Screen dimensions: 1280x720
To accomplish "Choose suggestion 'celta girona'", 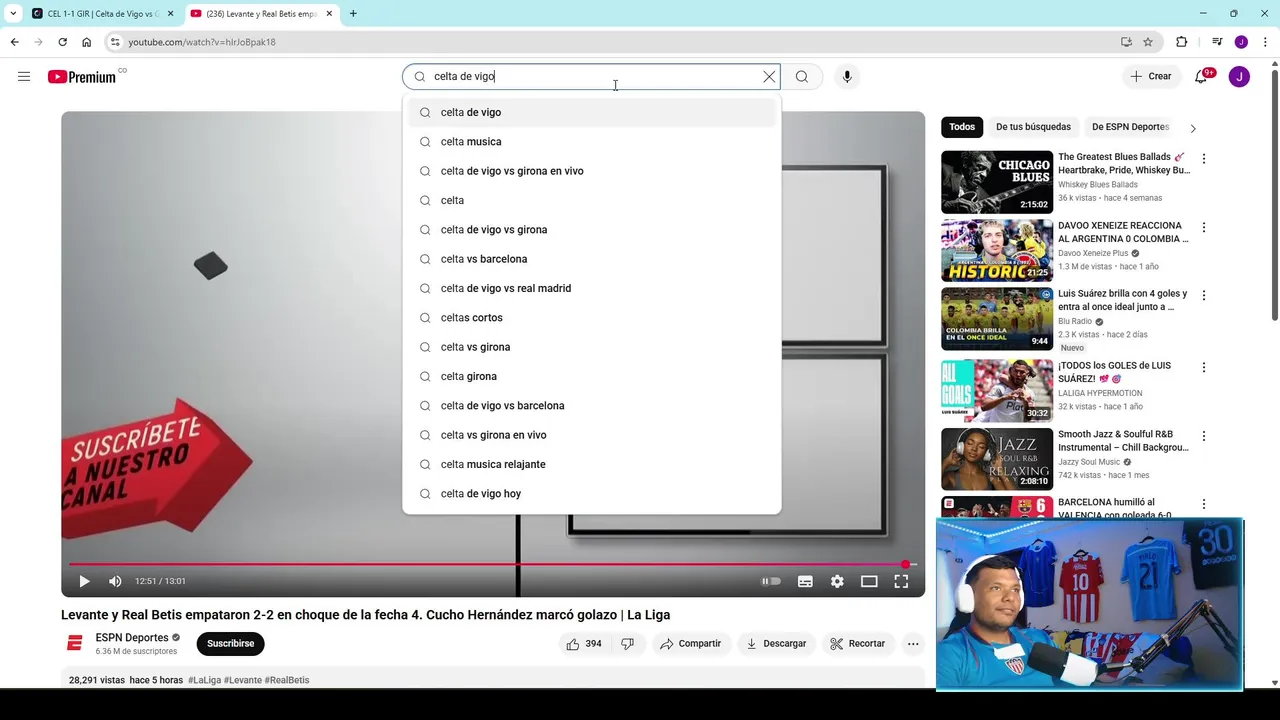I will point(591,376).
